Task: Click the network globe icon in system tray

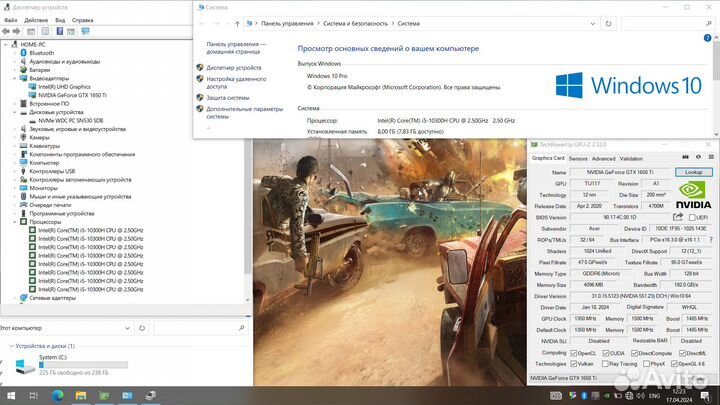Action: (x=629, y=395)
